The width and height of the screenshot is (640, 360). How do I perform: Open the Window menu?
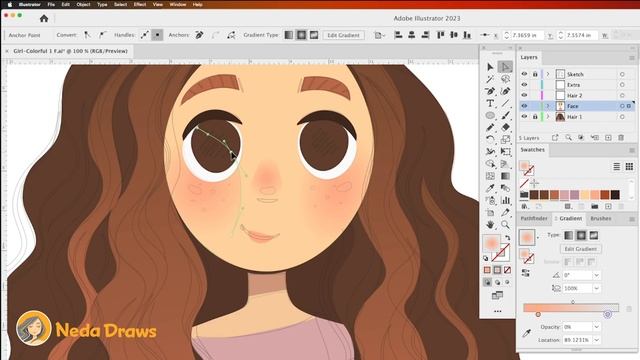(178, 4)
